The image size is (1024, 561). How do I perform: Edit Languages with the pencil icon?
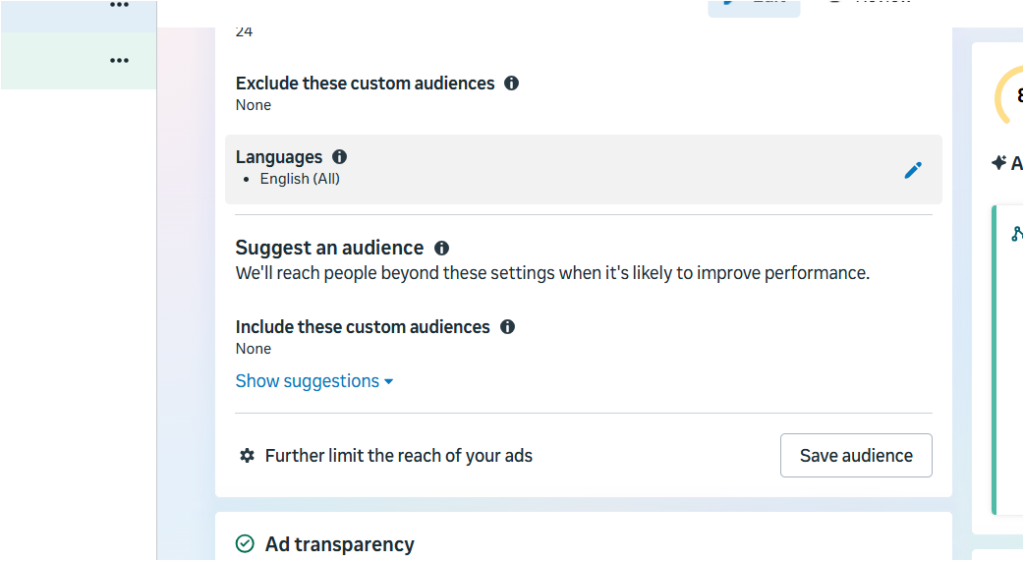913,170
